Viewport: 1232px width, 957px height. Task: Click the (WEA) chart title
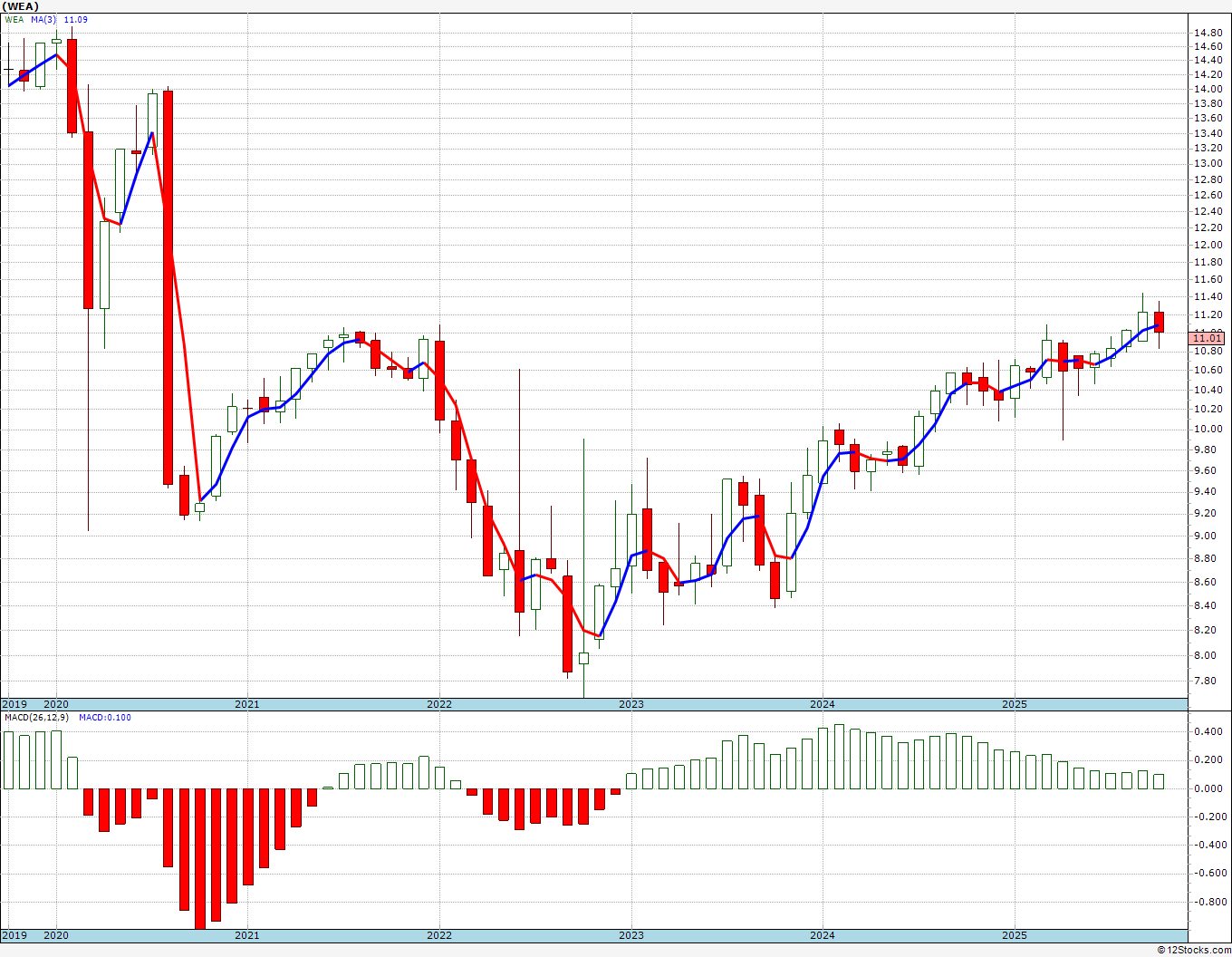(x=21, y=5)
